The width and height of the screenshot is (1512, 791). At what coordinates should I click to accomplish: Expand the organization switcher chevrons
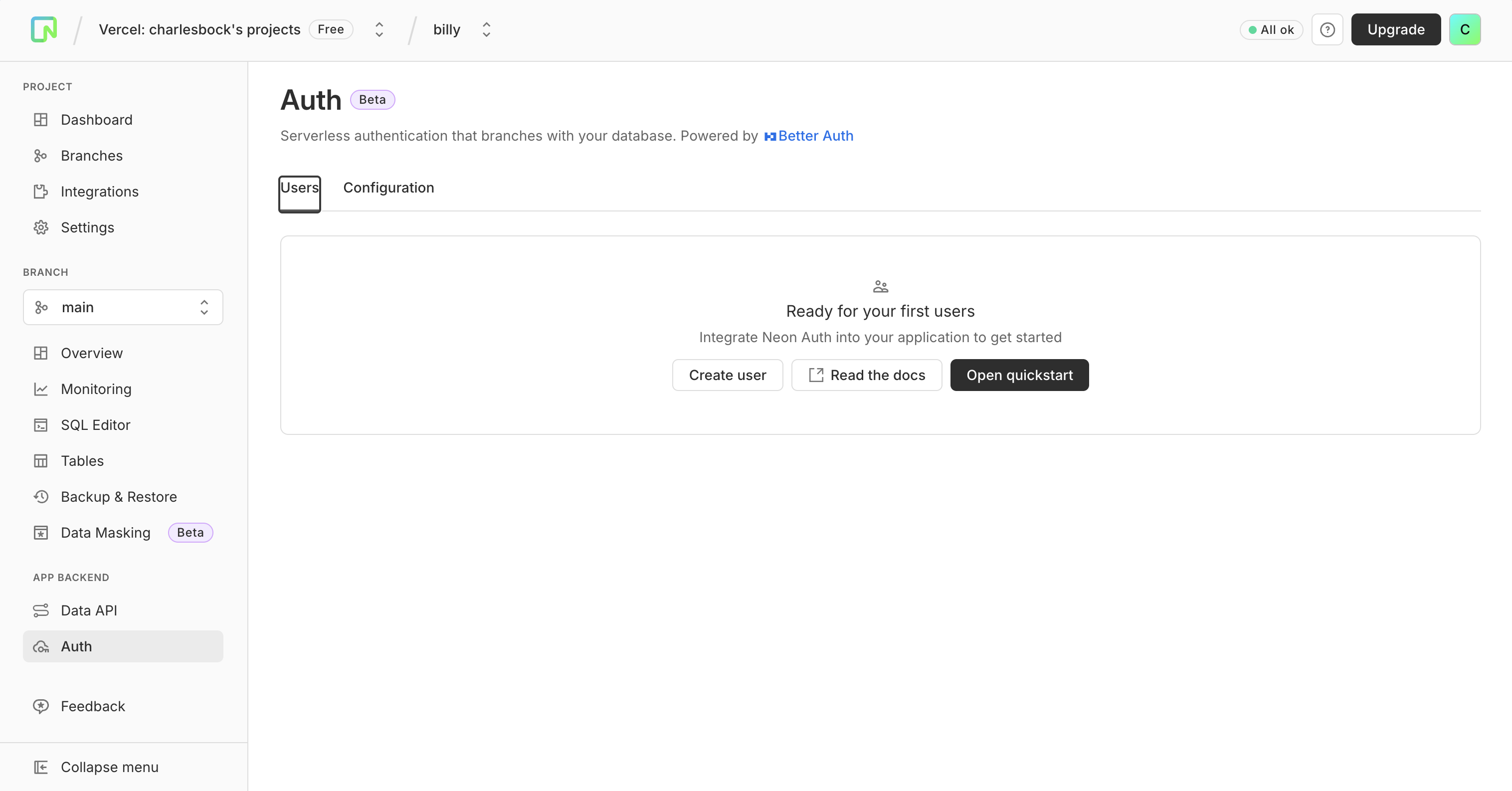(x=379, y=29)
